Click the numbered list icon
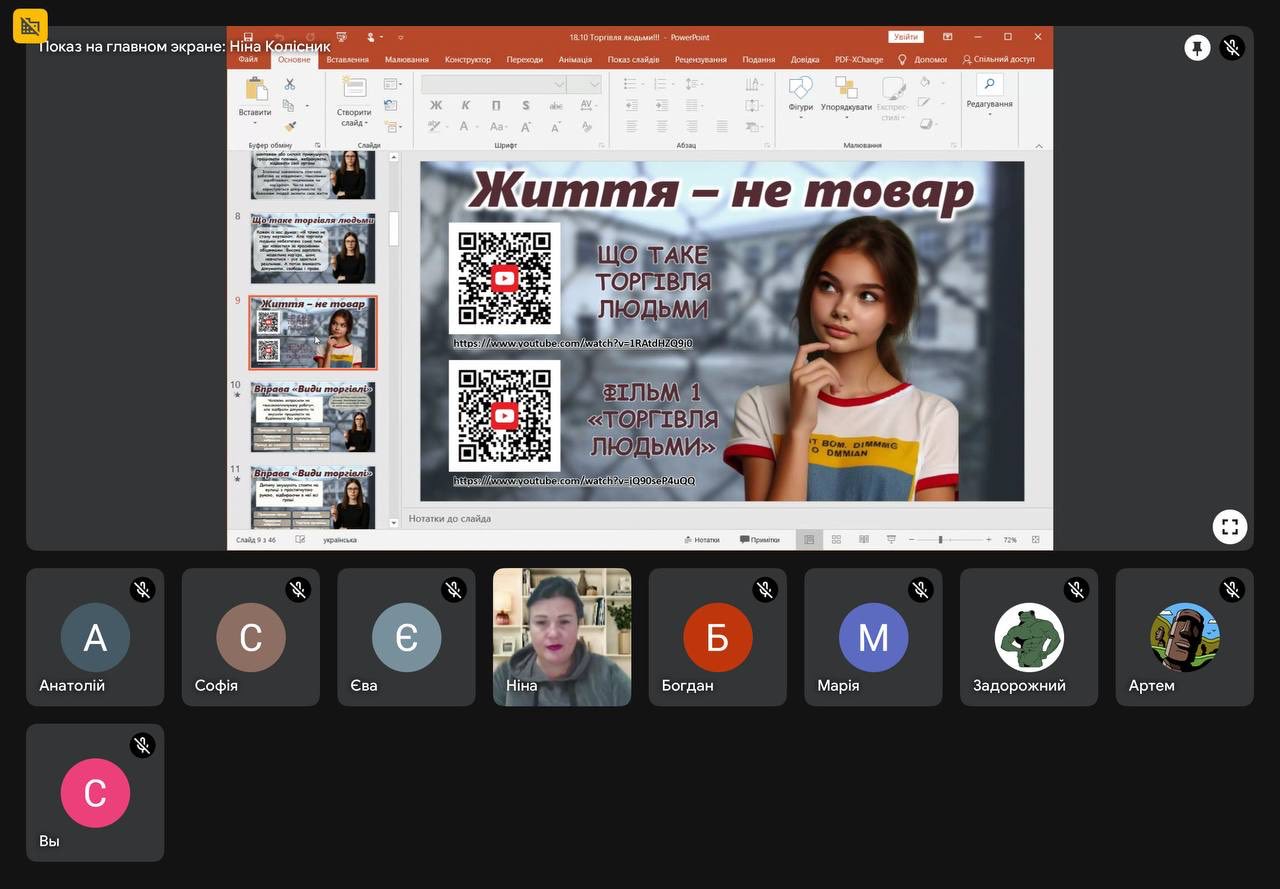Viewport: 1280px width, 889px height. point(662,84)
